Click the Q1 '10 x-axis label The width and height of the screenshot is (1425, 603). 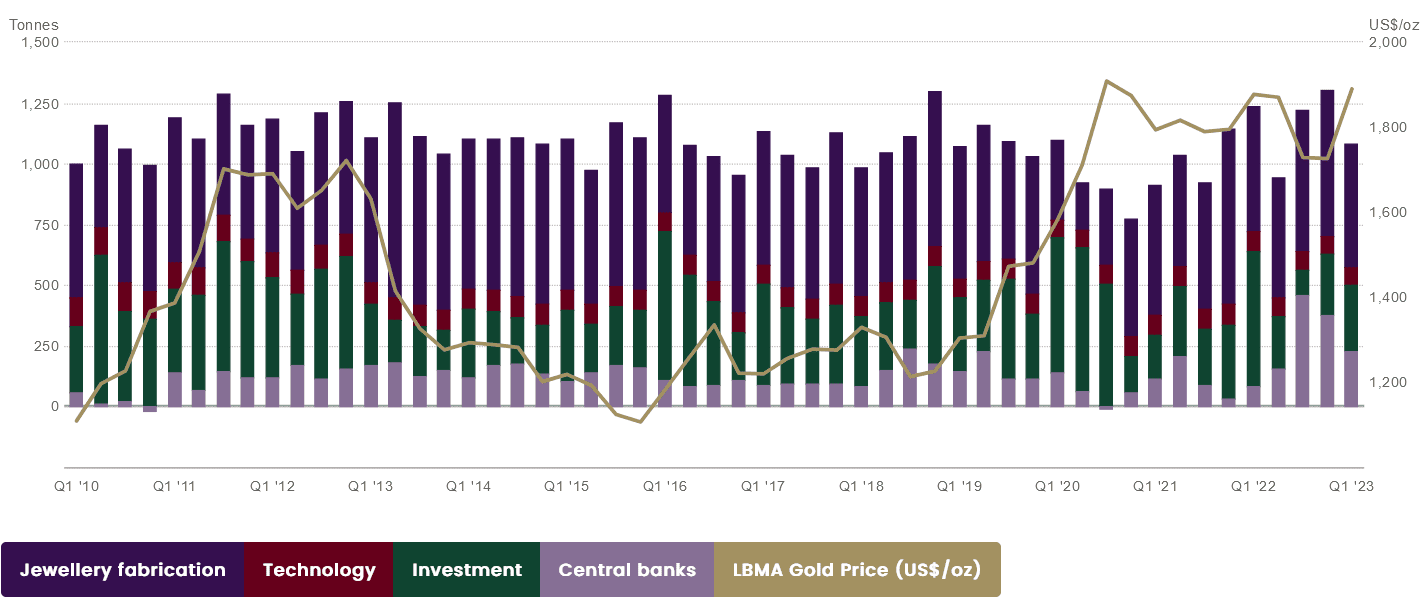(x=76, y=487)
